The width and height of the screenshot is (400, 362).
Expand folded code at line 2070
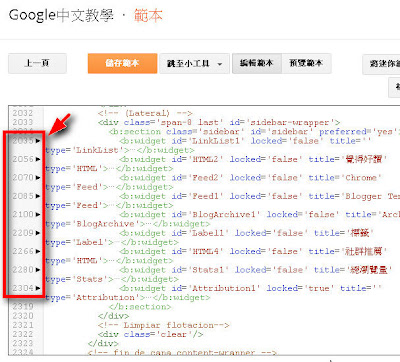38,177
